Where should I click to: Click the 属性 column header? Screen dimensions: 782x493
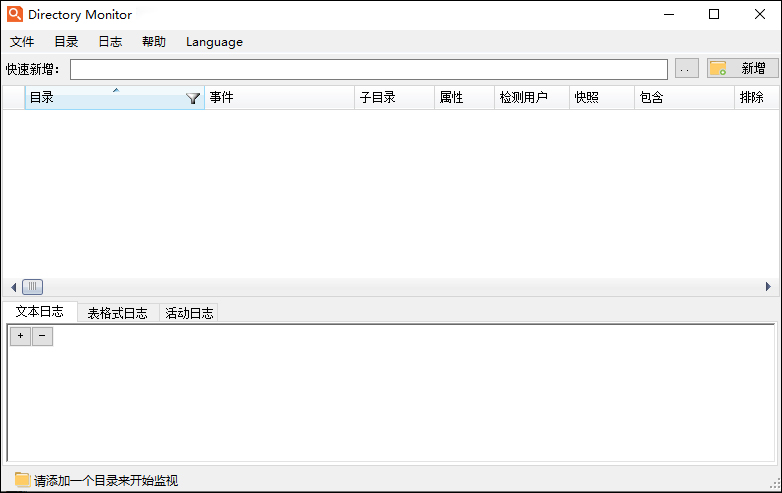click(464, 97)
